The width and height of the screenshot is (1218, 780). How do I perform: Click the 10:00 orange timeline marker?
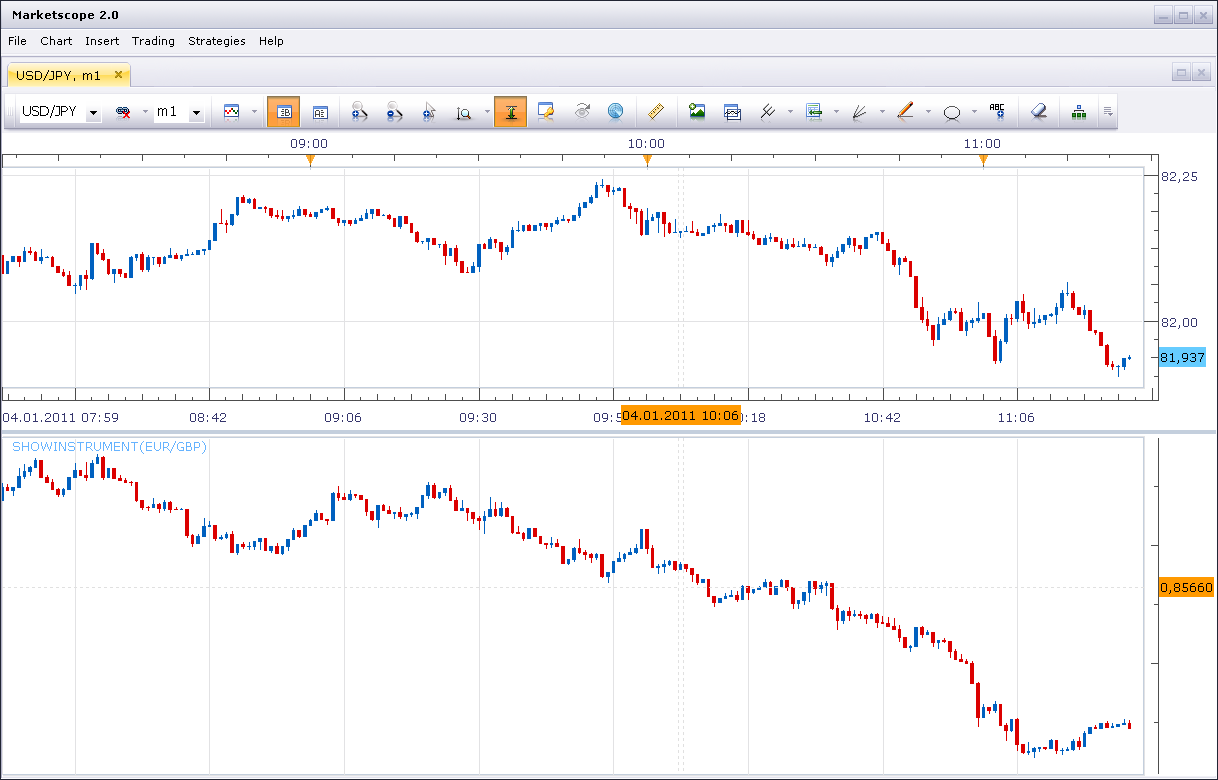647,160
